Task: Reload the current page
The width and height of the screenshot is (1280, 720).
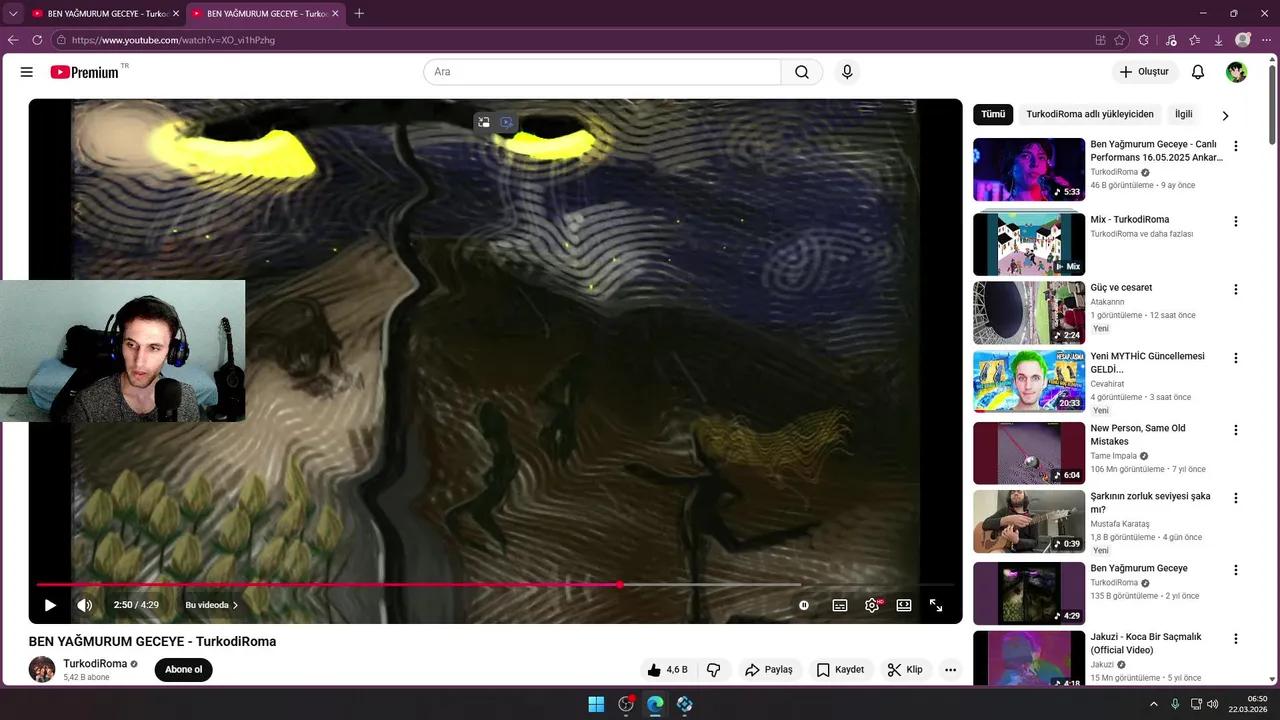Action: [37, 40]
